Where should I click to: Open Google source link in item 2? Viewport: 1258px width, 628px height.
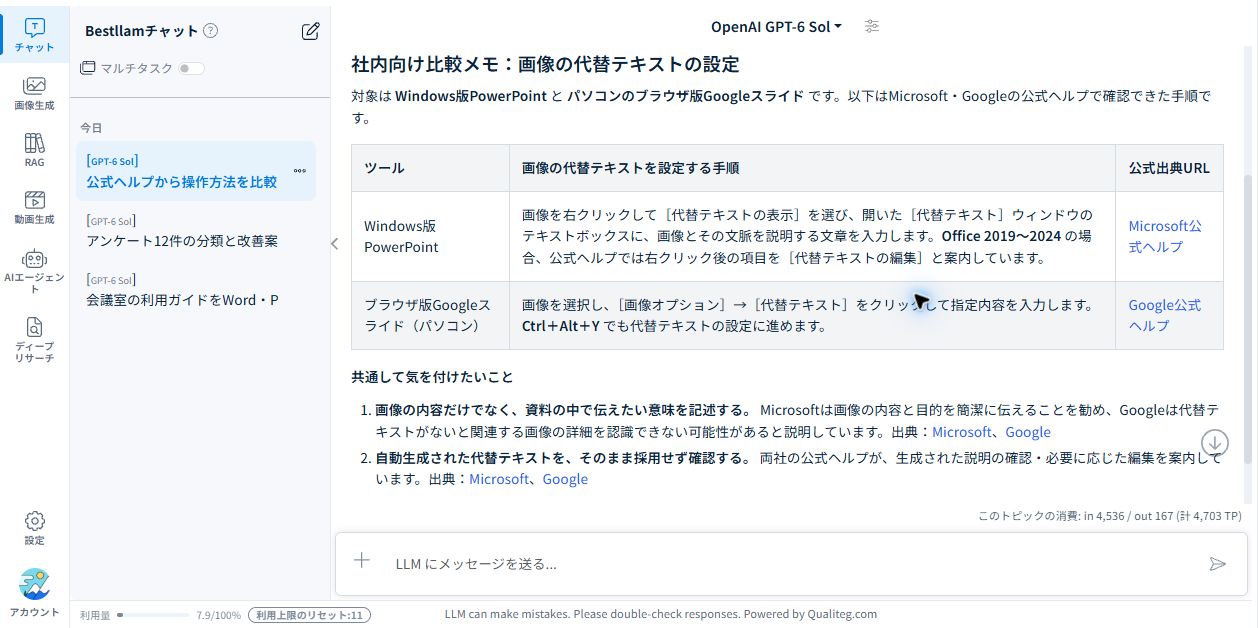(565, 479)
